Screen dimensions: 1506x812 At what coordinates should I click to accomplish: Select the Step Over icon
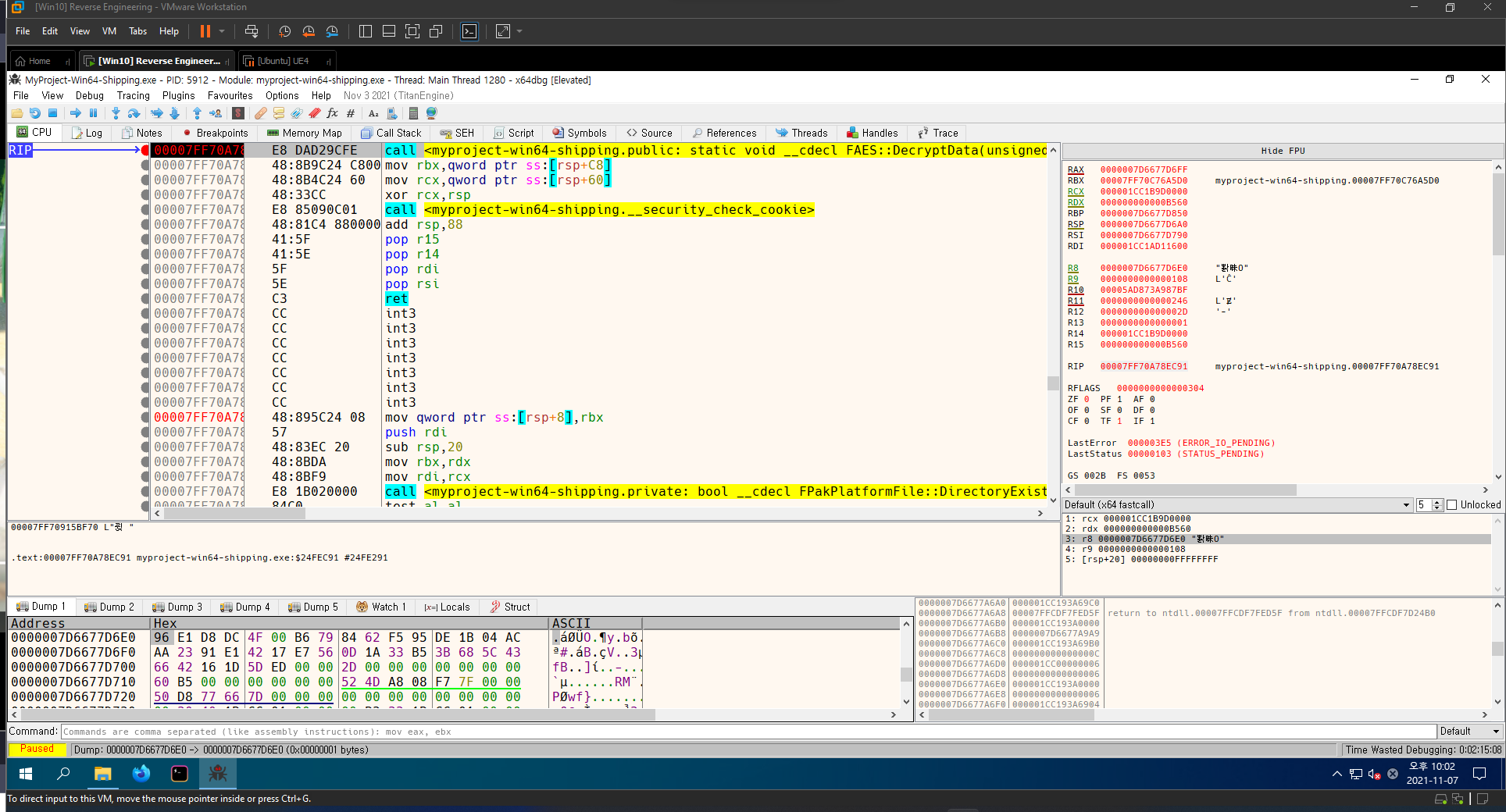(x=134, y=113)
